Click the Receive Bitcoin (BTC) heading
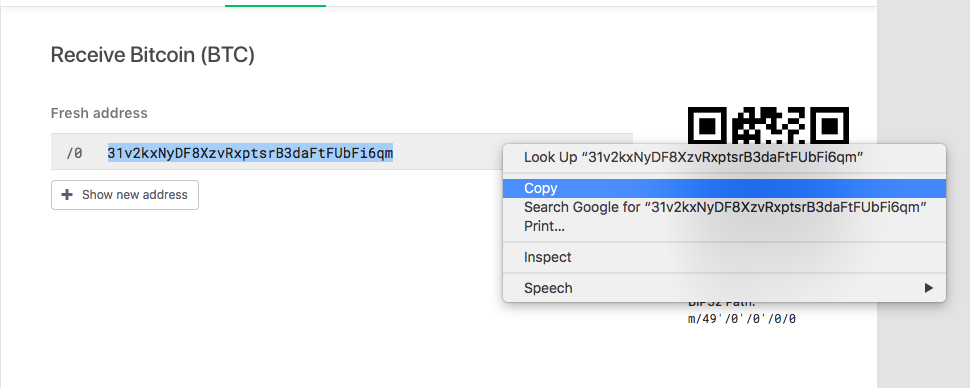 coord(152,55)
